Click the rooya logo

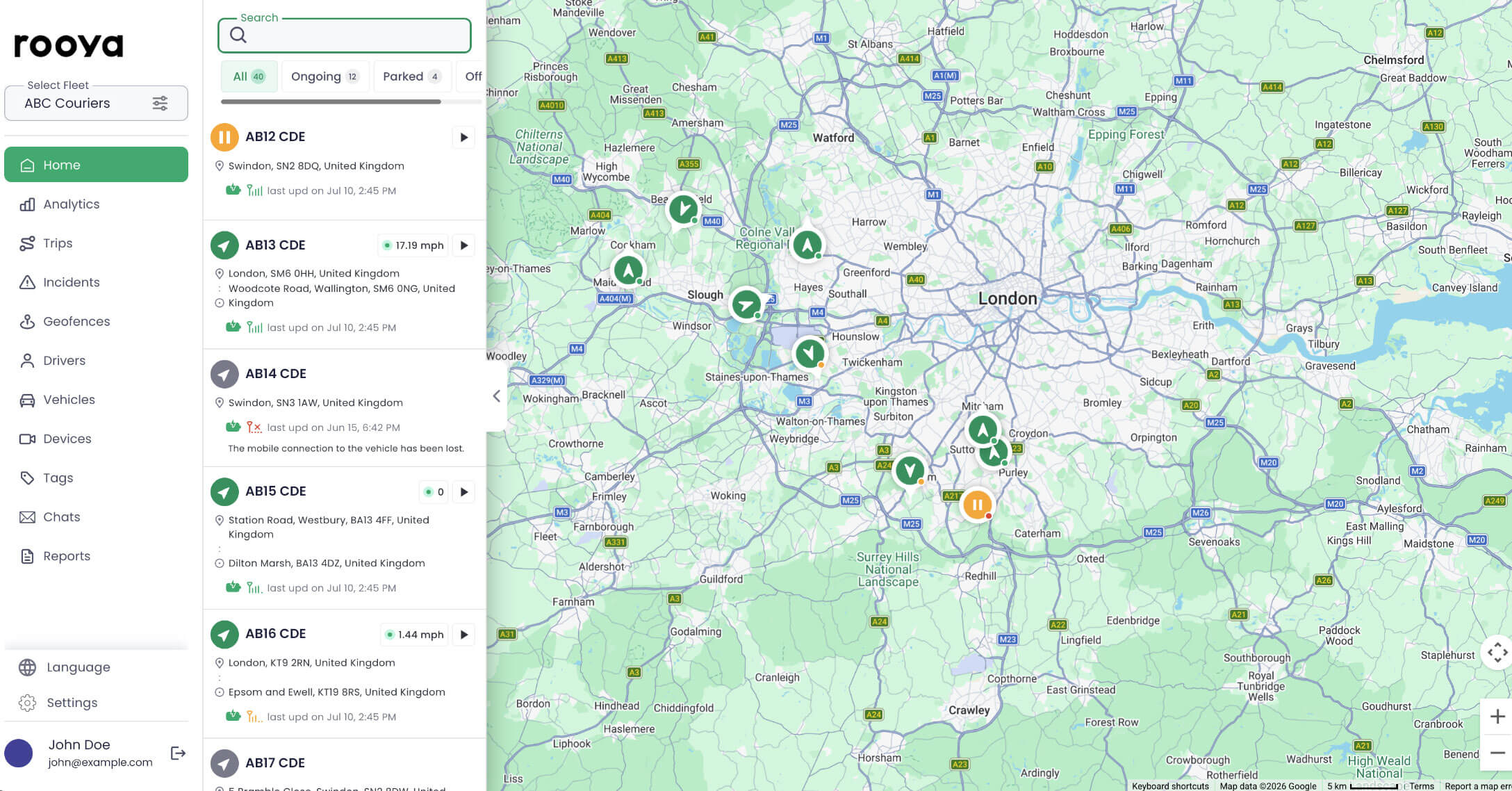68,45
